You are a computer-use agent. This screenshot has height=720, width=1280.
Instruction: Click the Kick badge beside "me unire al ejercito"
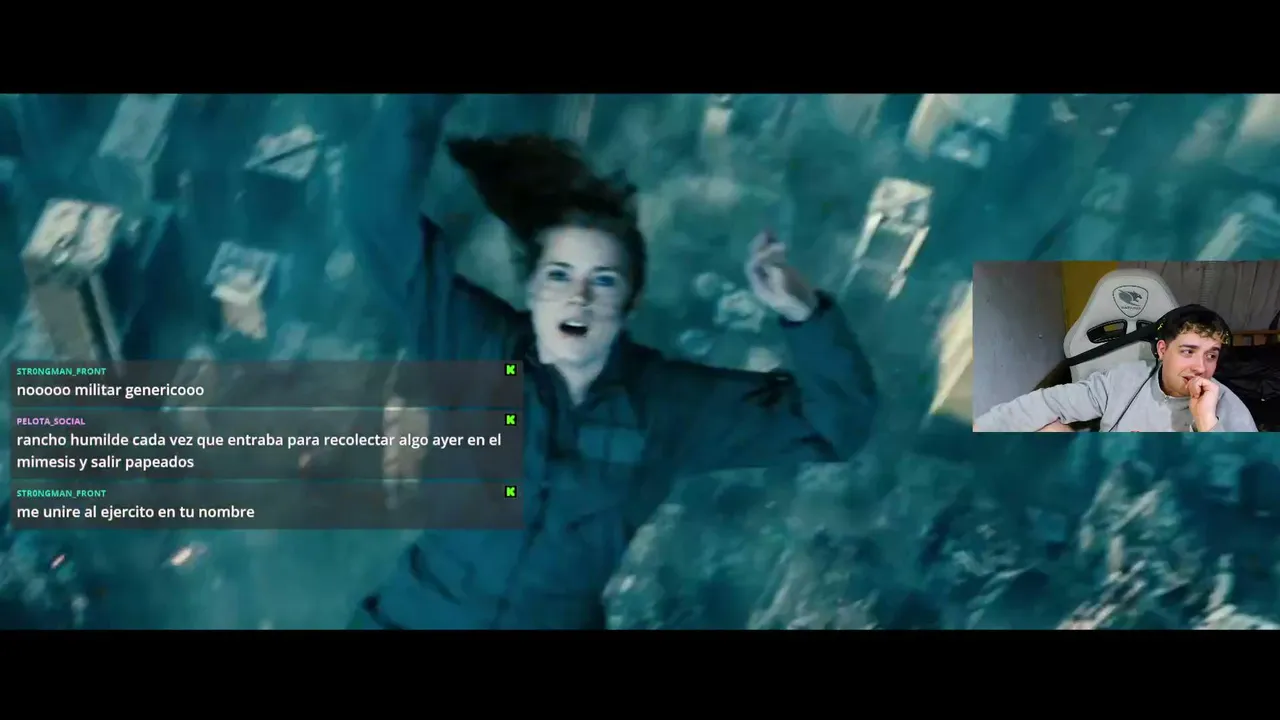click(510, 492)
